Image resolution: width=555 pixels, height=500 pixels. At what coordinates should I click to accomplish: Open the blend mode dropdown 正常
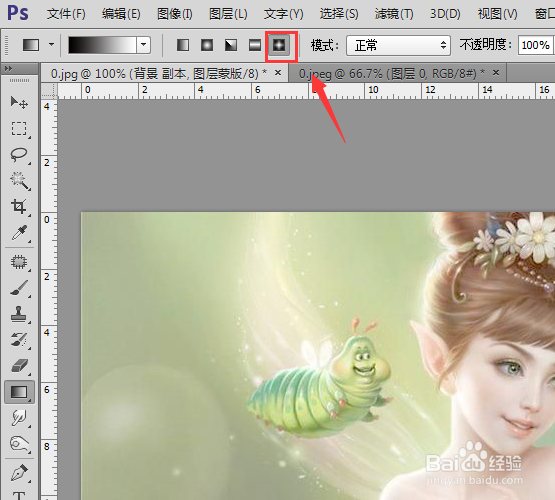pos(398,45)
